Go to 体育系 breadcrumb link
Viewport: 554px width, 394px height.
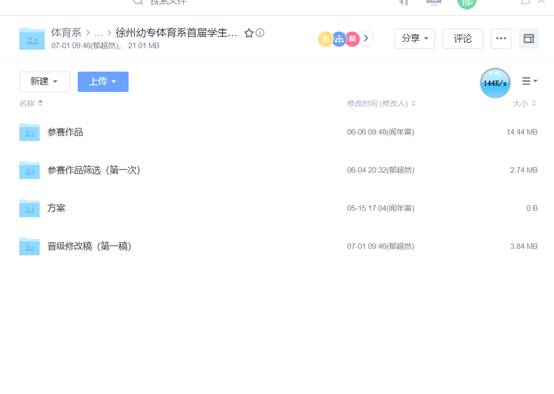tap(66, 33)
